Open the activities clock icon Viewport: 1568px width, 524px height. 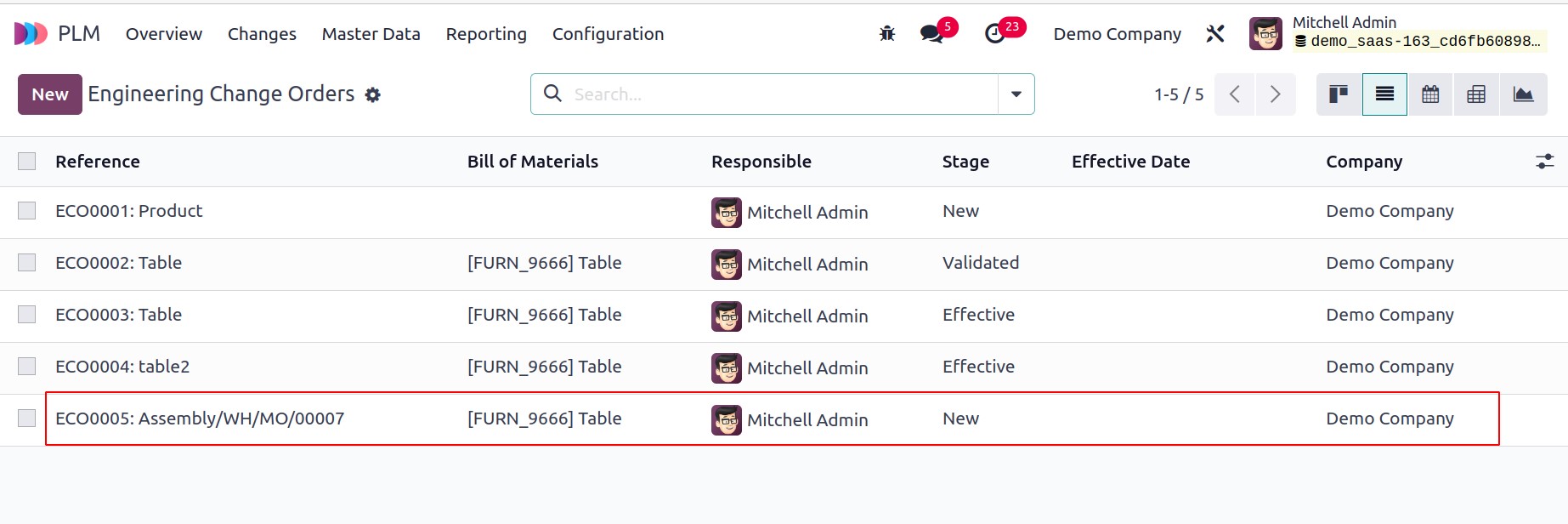(x=994, y=34)
